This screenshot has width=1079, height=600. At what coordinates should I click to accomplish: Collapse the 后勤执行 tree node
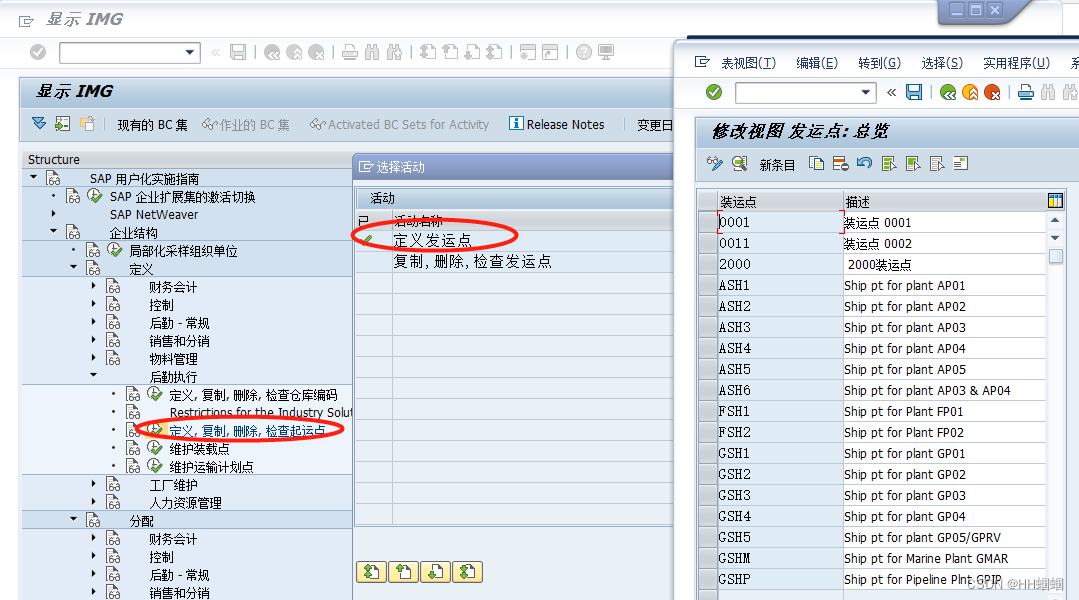94,376
